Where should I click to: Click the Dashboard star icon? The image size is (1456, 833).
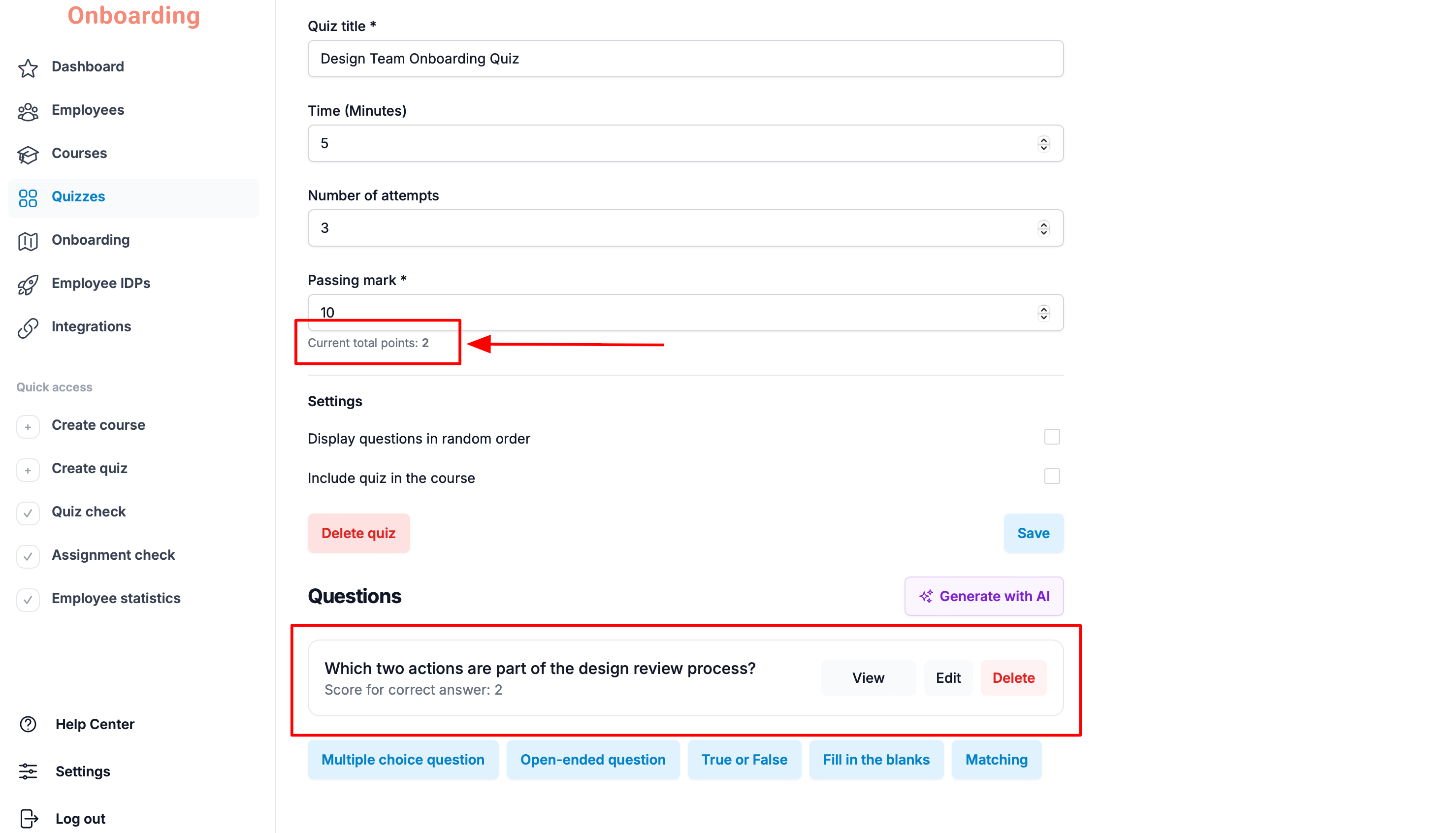point(28,67)
